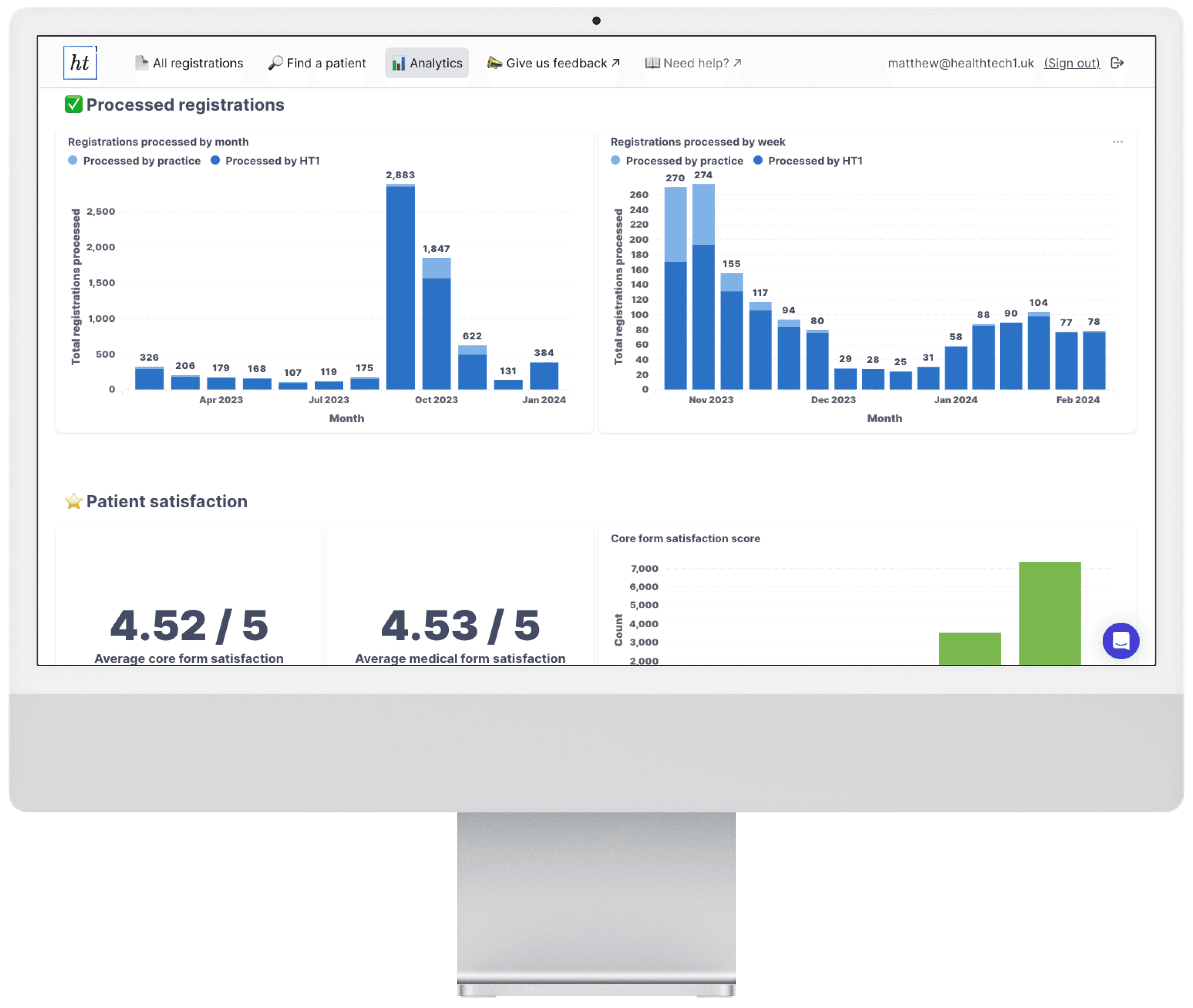
Task: Click the document icon beside All registrations
Action: point(141,62)
